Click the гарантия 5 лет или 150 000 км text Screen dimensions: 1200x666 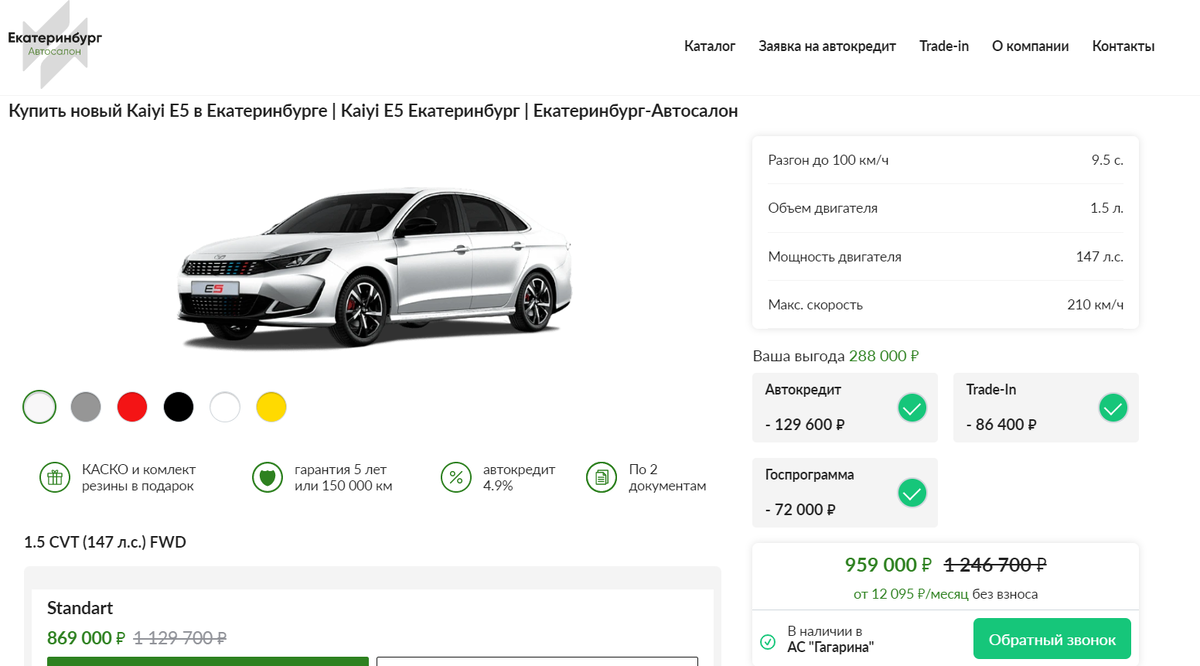pyautogui.click(x=343, y=478)
